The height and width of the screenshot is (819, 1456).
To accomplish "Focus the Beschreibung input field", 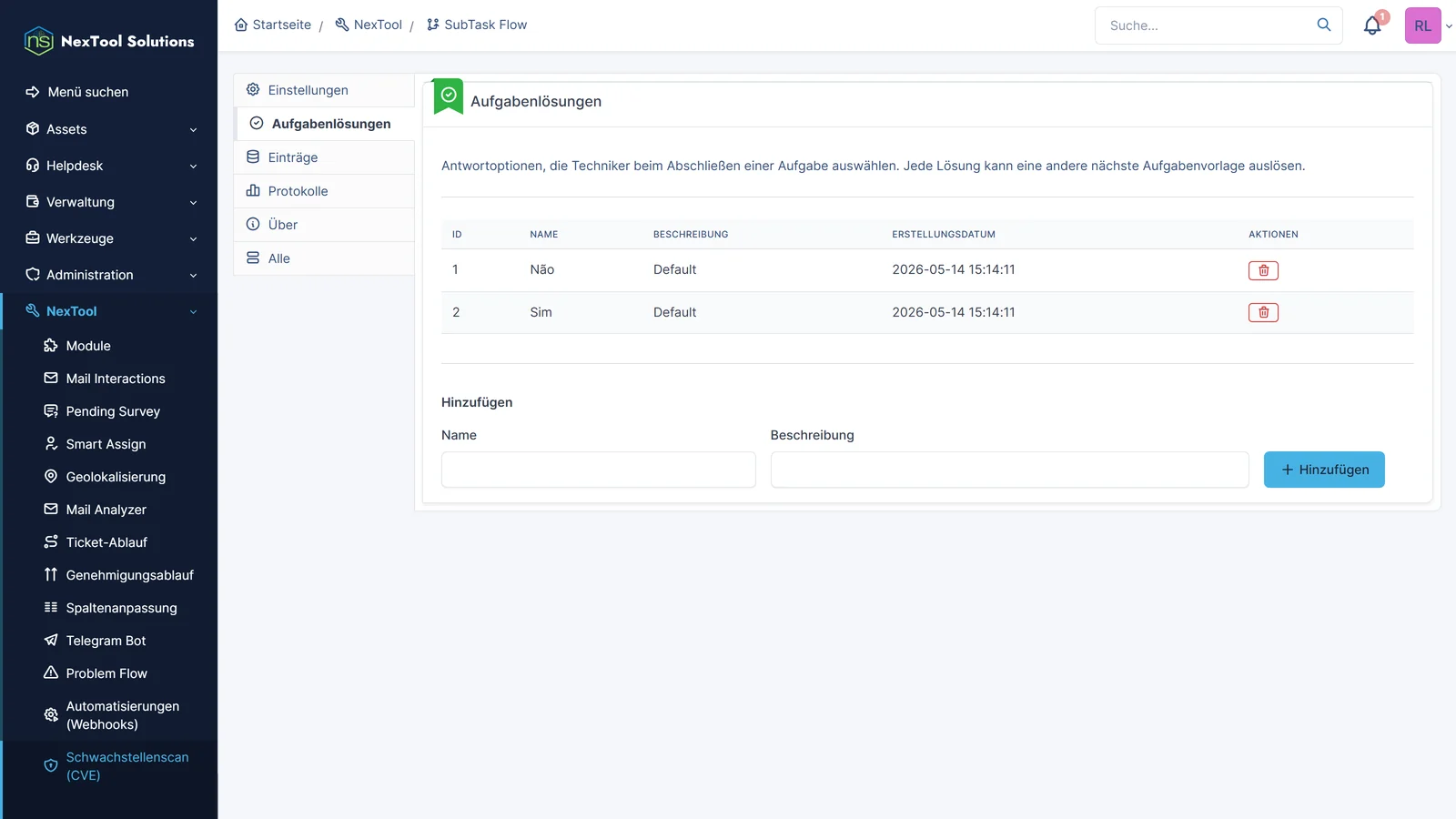I will point(1010,470).
